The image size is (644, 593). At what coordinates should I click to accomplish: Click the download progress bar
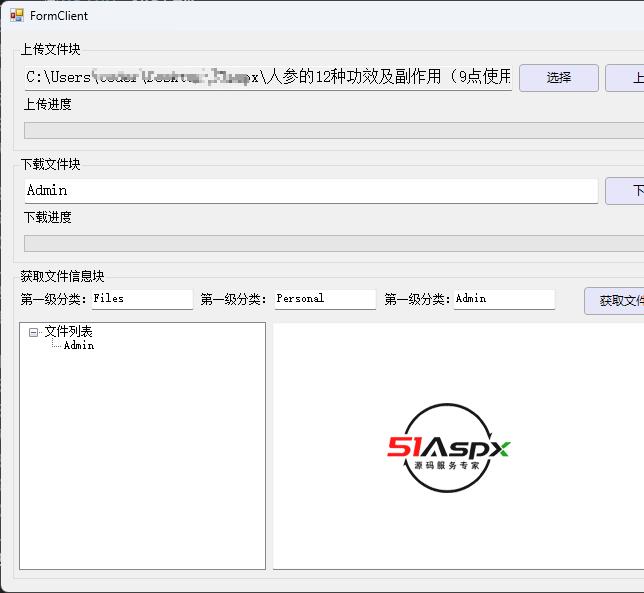[x=334, y=244]
